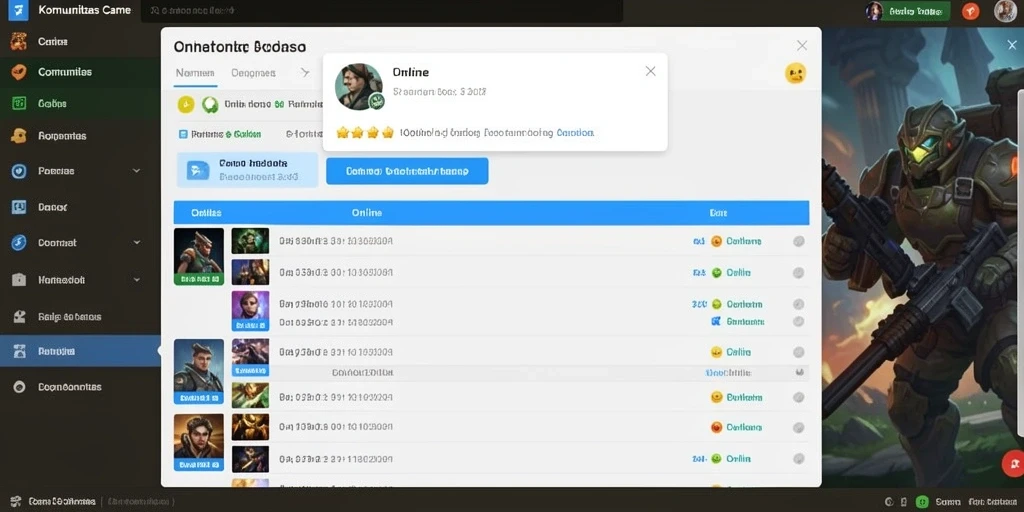1024x512 pixels.
Task: Open the large avatar with the green label
Action: 199,257
